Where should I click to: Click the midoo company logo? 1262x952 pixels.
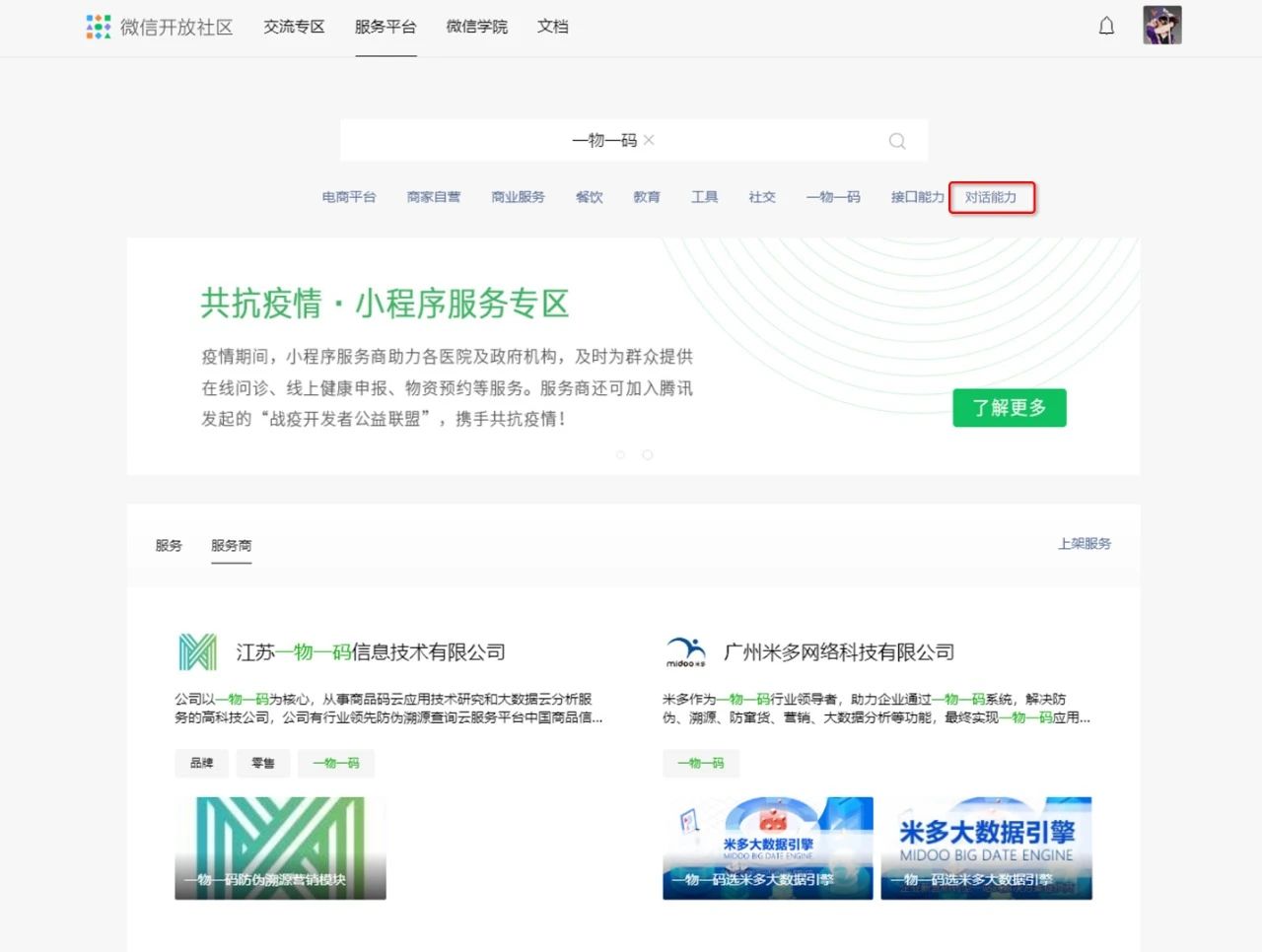(685, 651)
